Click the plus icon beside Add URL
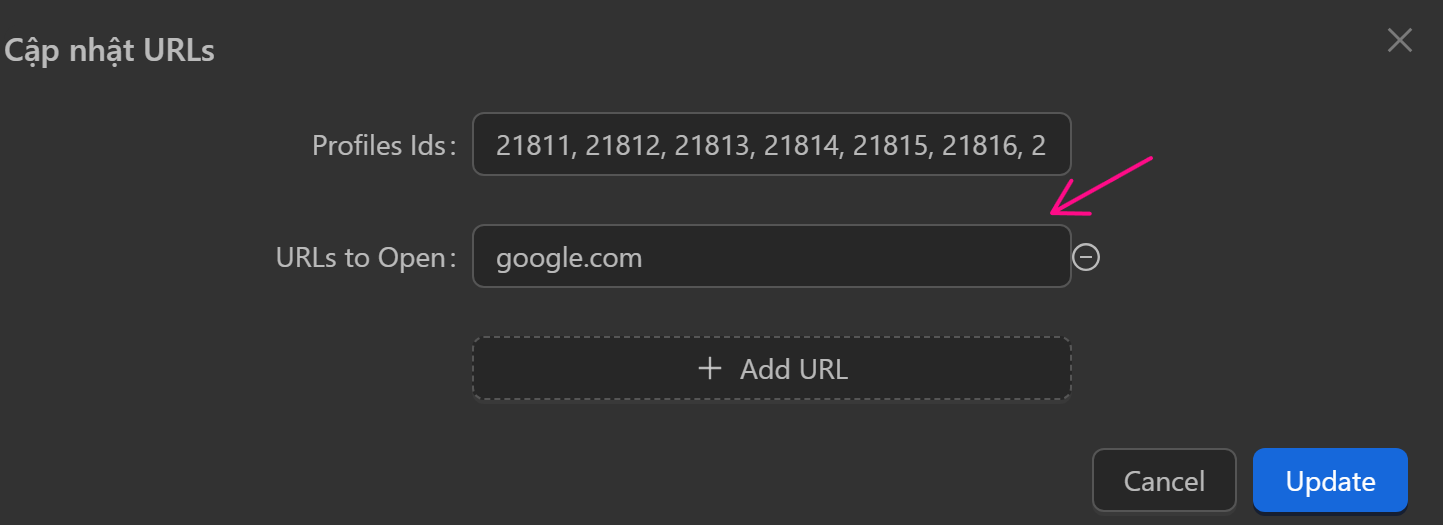 [x=709, y=369]
